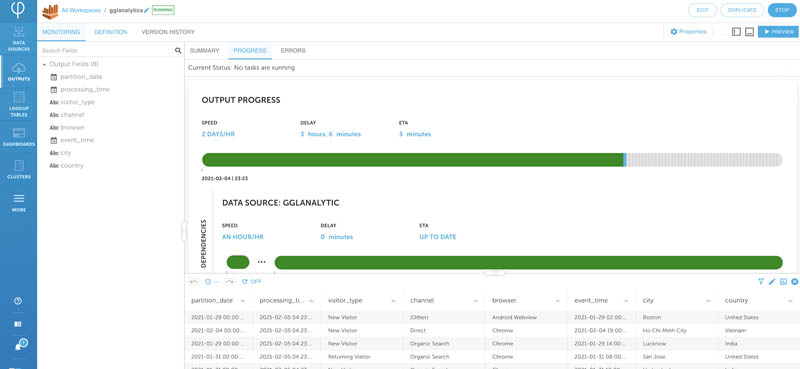800x369 pixels.
Task: Click the expand preview panel icon
Action: [x=783, y=281]
